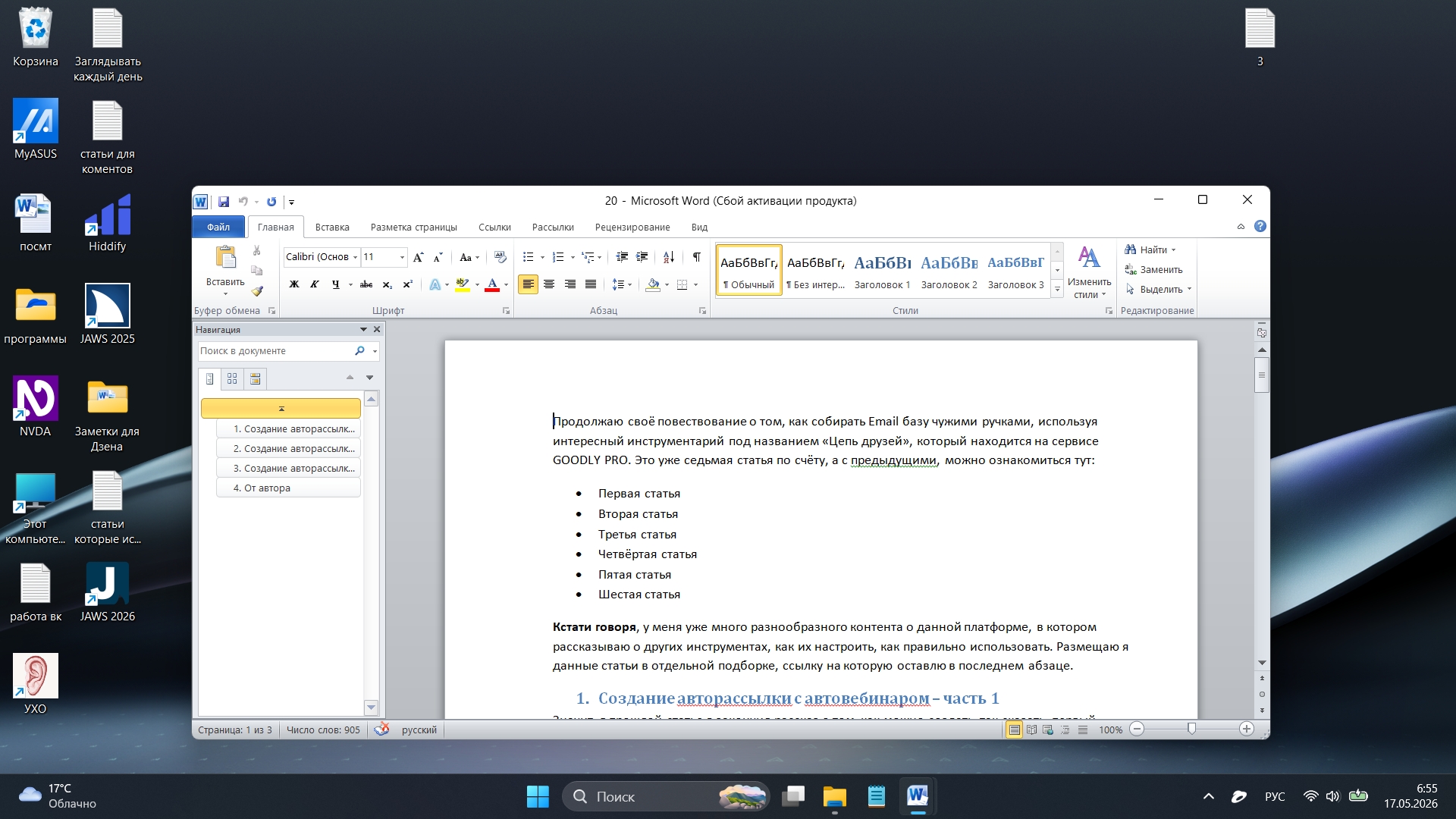Click the zoom slider handle
The image size is (1456, 819).
coord(1191,730)
